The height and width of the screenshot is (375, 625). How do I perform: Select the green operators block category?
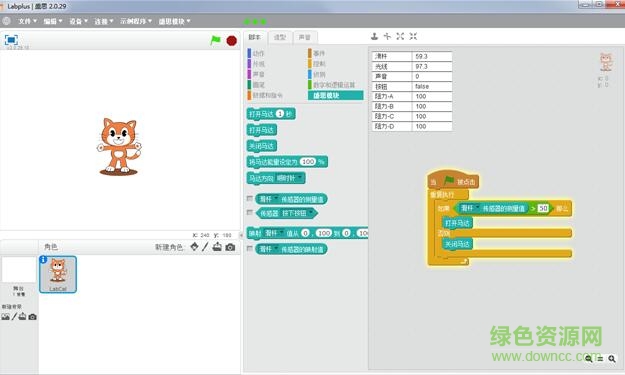pos(332,85)
